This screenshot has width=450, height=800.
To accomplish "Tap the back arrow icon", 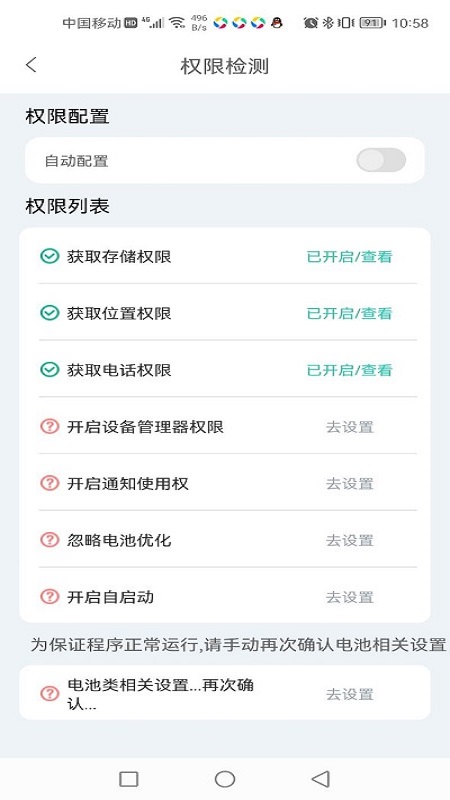I will (31, 65).
